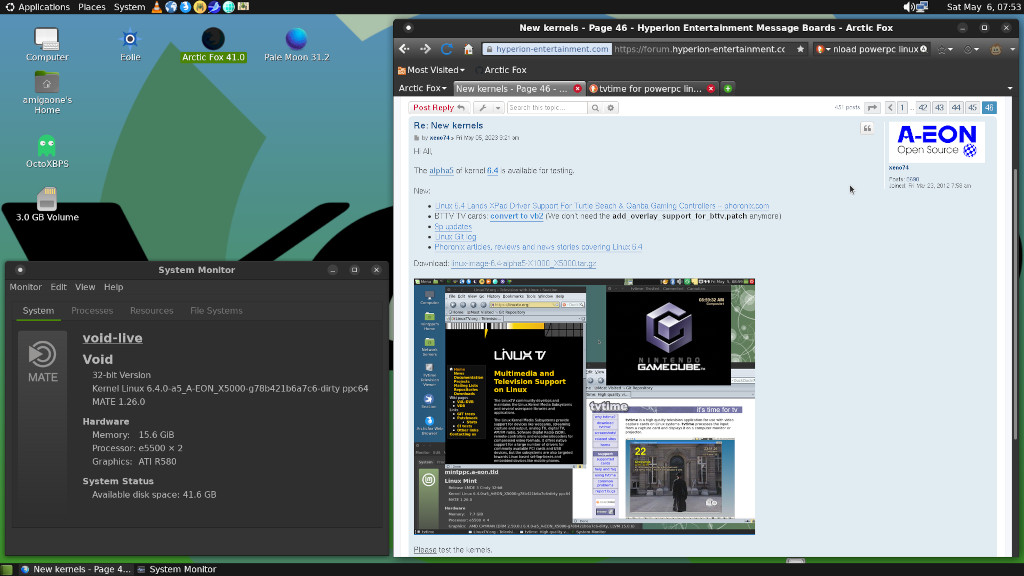The image size is (1024, 576).
Task: Click the forum search magnifier button
Action: (x=595, y=108)
